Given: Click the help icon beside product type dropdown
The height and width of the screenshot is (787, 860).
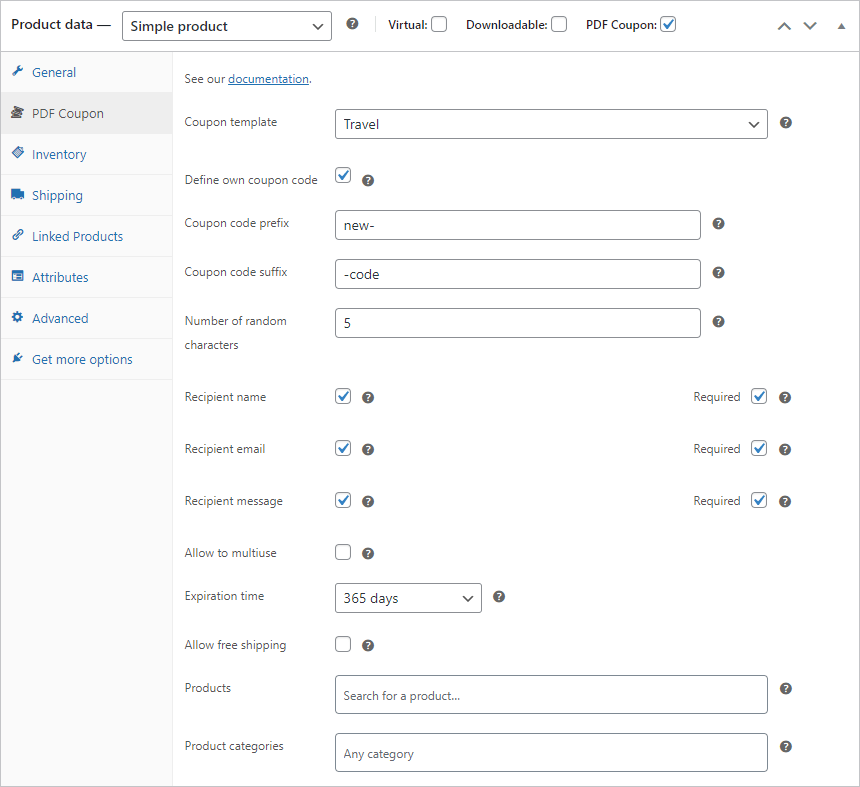Looking at the screenshot, I should click(x=353, y=24).
